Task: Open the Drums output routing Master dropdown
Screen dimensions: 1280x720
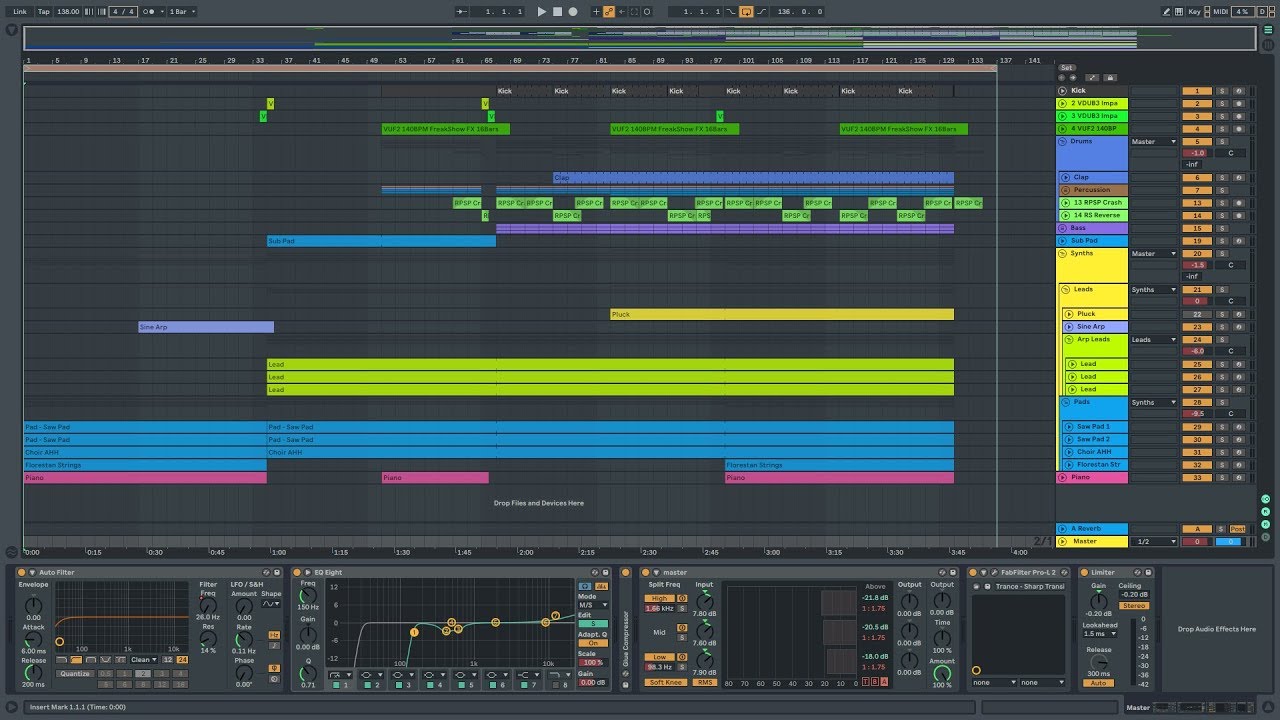Action: pos(1153,142)
